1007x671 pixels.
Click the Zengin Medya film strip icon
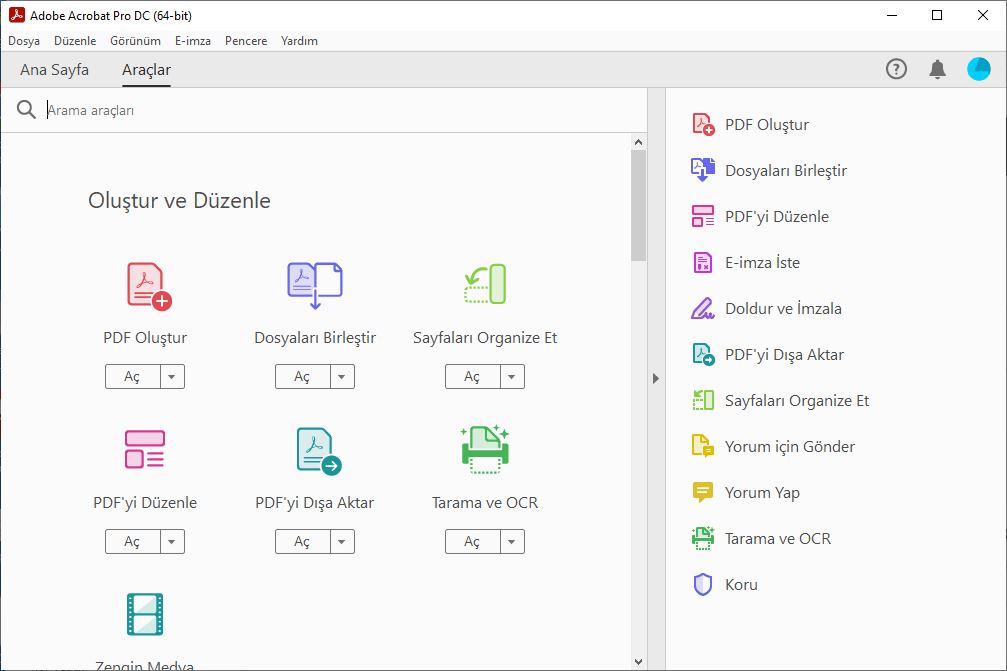click(x=144, y=614)
